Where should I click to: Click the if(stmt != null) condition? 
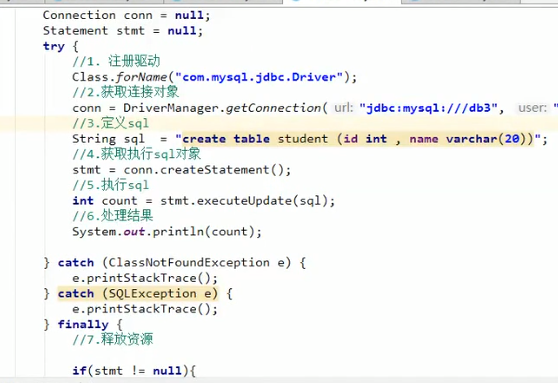click(134, 371)
